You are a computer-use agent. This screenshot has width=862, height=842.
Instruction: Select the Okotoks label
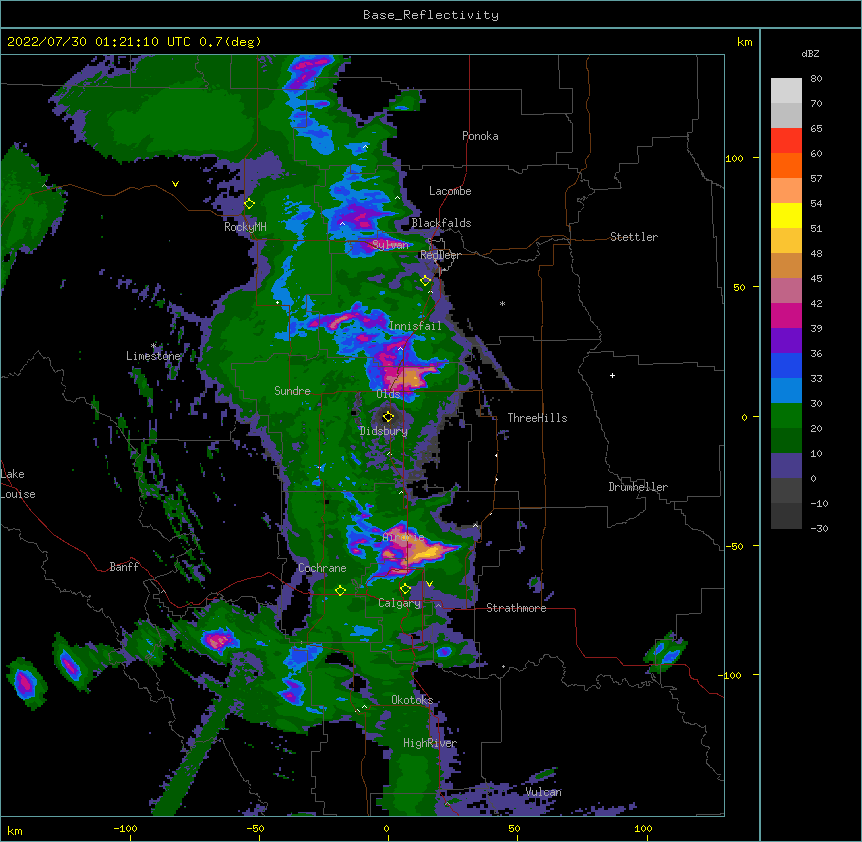[x=412, y=700]
